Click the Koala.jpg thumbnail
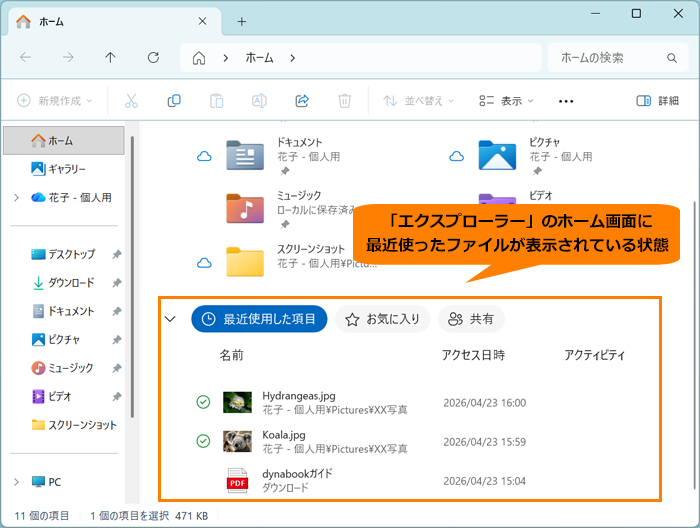The image size is (700, 528). (237, 441)
